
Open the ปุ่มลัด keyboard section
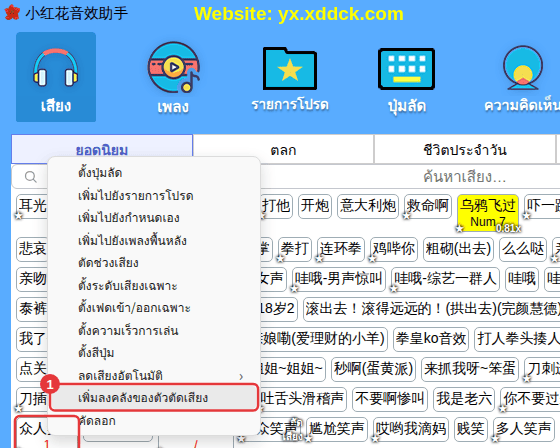point(406,80)
